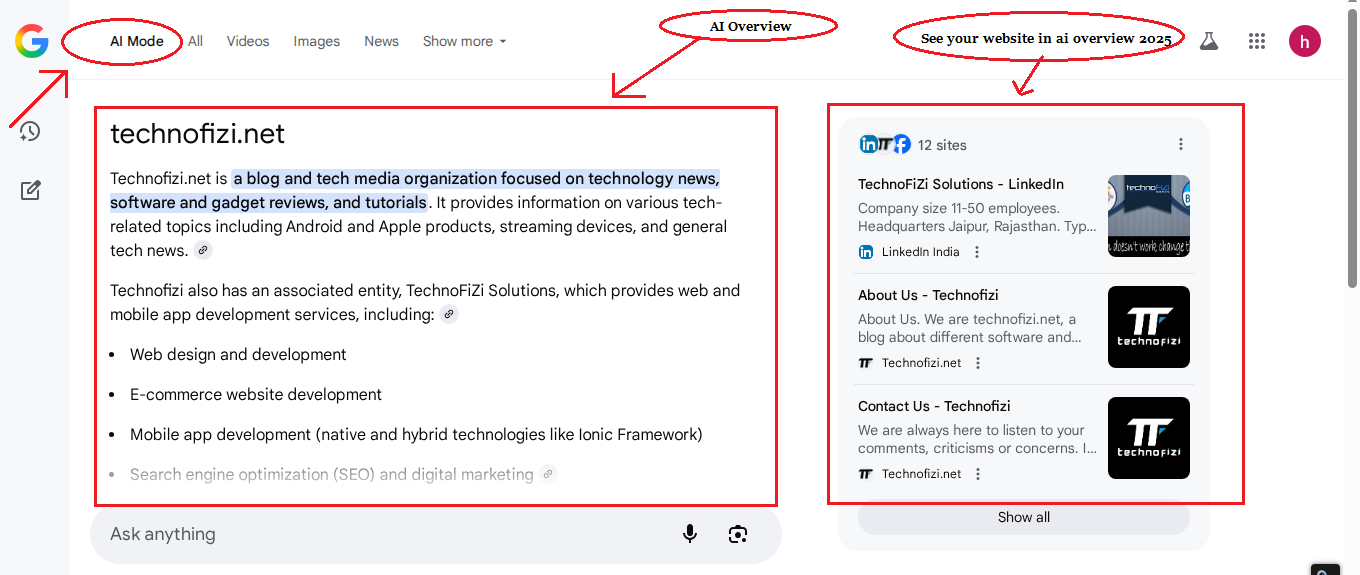Open three-dot menu next to LinkedIn India

[x=977, y=252]
